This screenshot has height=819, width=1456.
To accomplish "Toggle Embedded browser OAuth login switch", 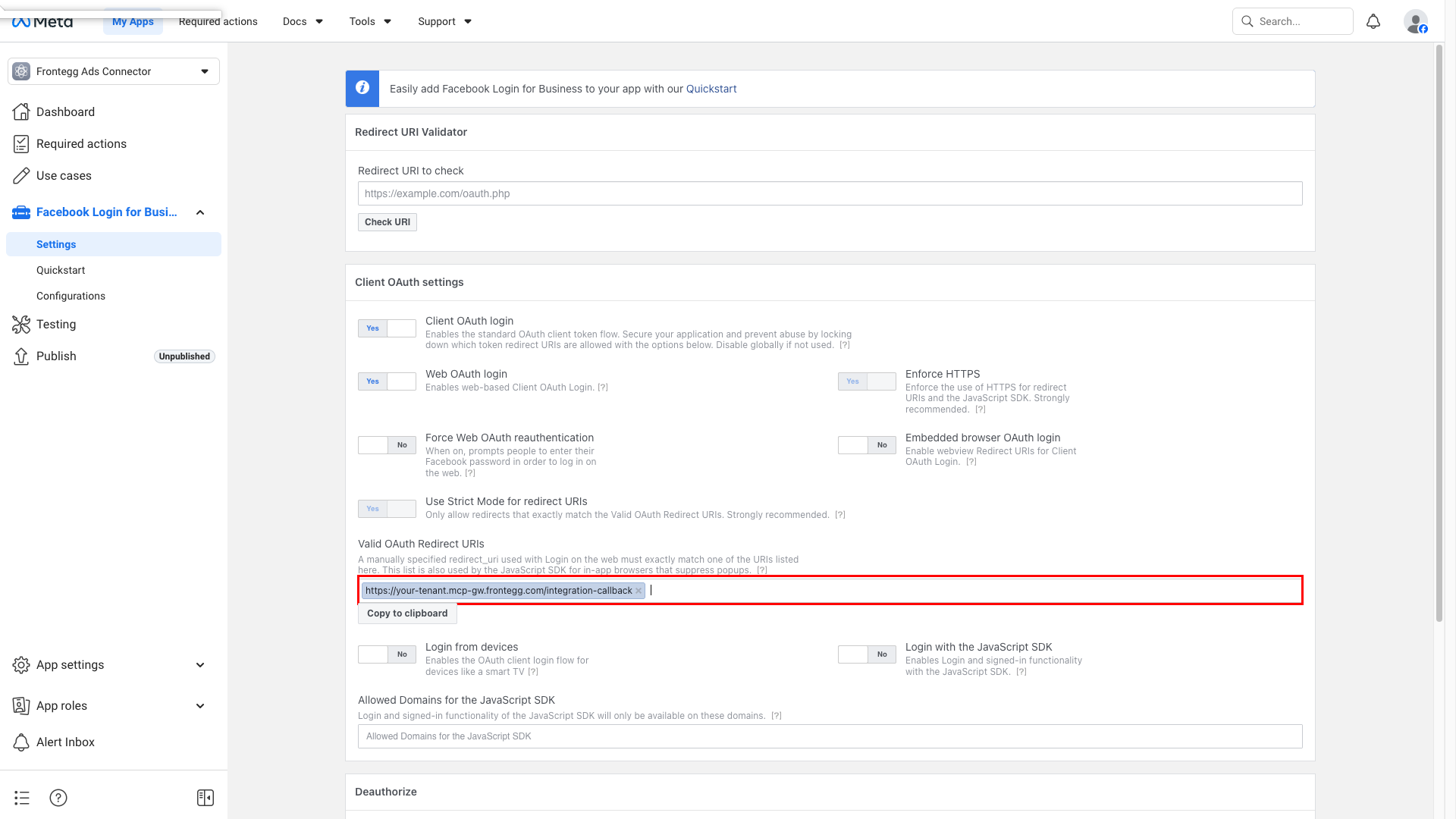I will pyautogui.click(x=867, y=445).
